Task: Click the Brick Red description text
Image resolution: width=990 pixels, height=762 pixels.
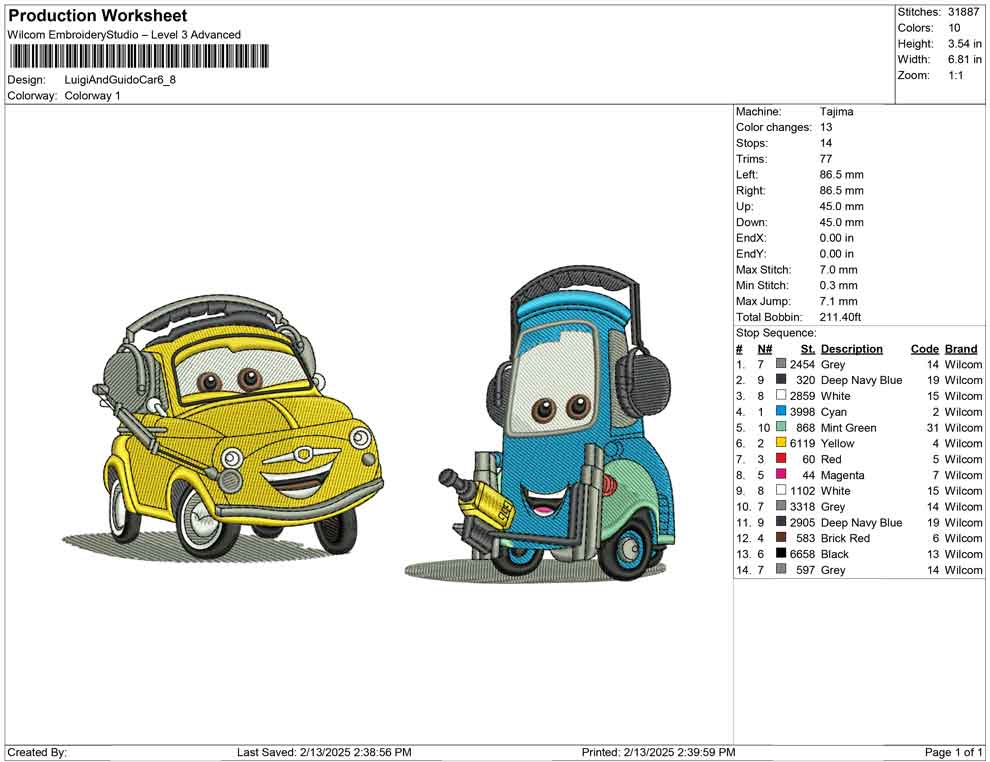Action: [x=845, y=538]
